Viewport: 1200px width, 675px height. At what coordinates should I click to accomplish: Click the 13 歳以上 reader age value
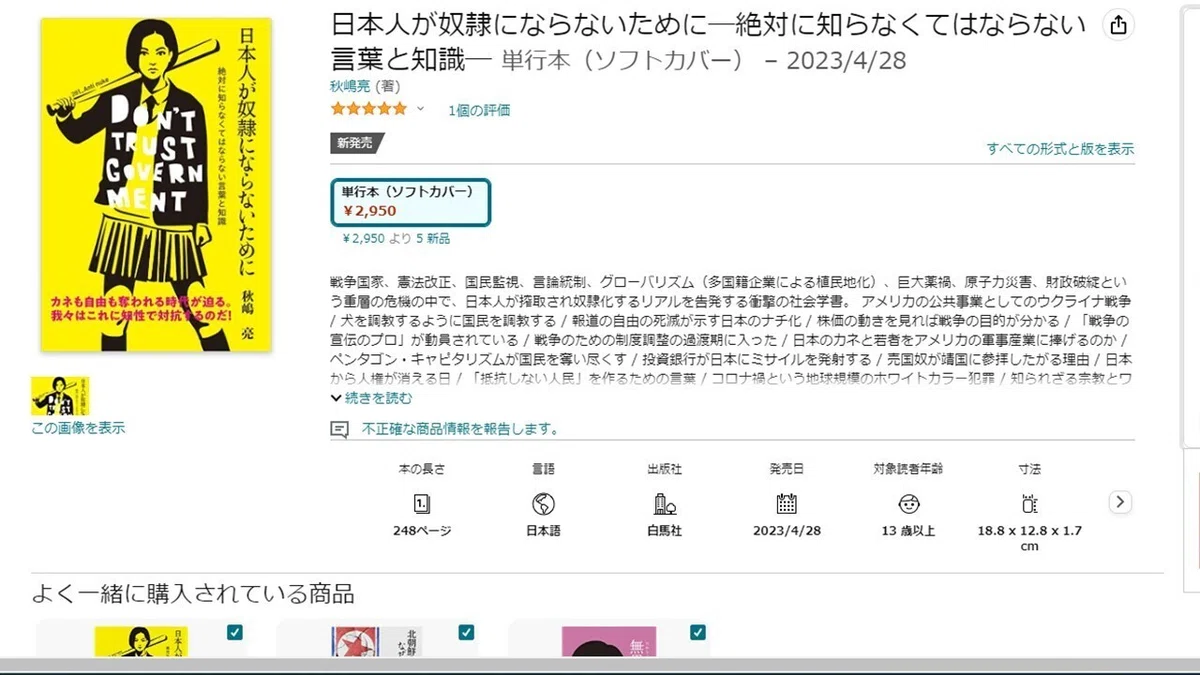coord(908,531)
